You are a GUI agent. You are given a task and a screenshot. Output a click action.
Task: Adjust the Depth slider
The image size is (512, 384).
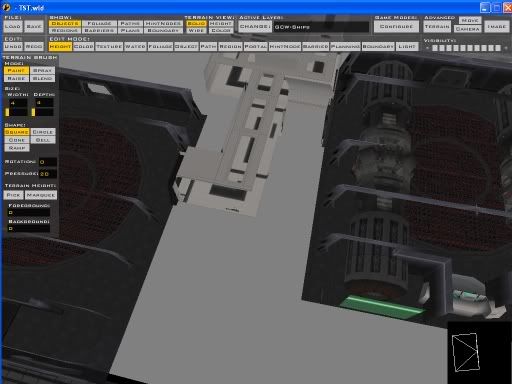click(42, 112)
